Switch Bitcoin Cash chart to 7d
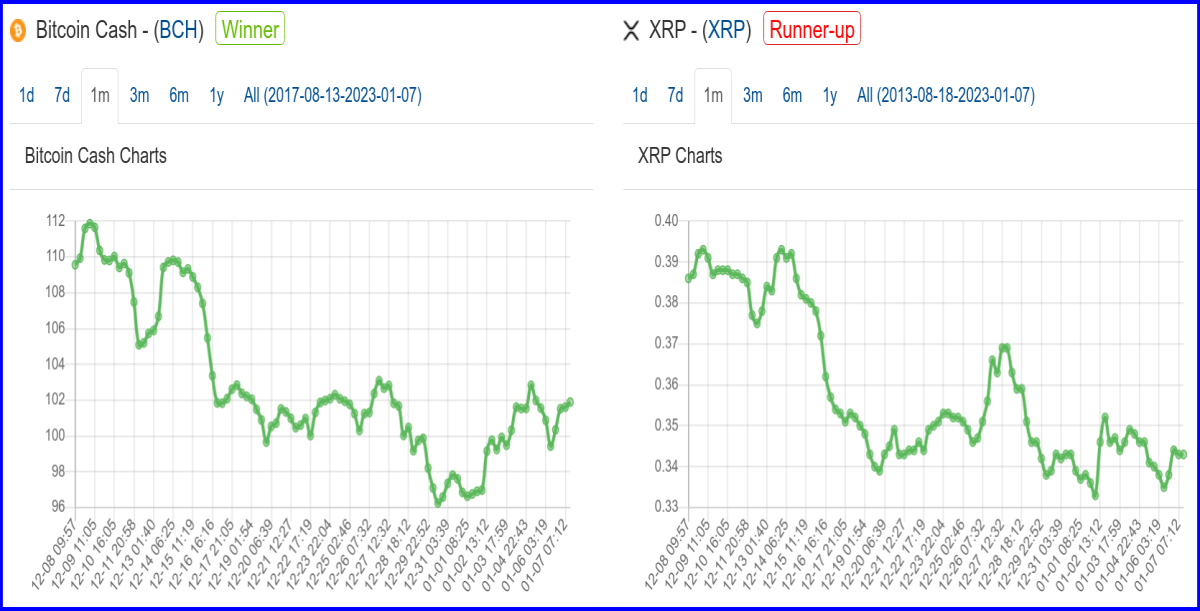 click(62, 96)
